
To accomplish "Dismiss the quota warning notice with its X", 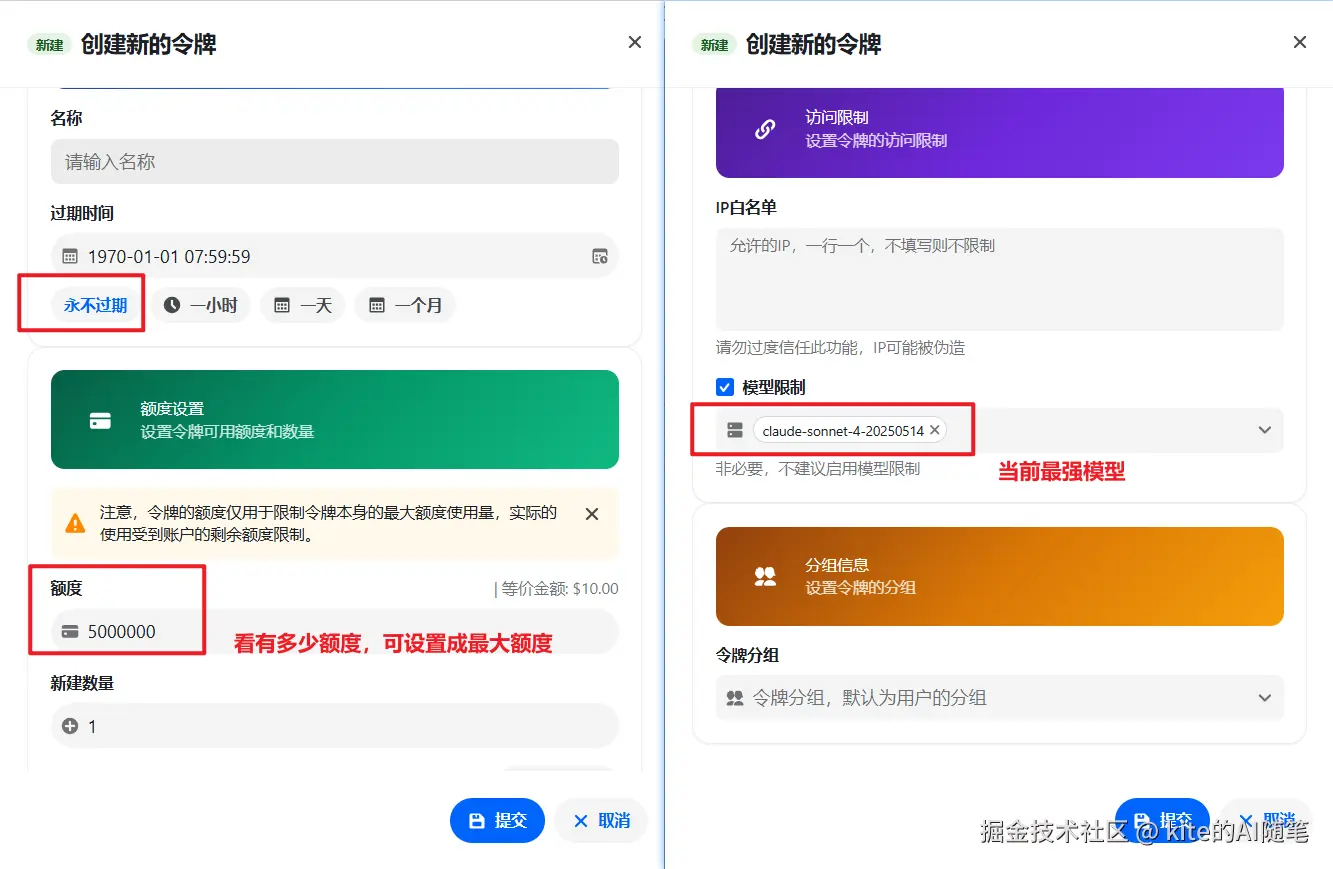I will pyautogui.click(x=591, y=514).
